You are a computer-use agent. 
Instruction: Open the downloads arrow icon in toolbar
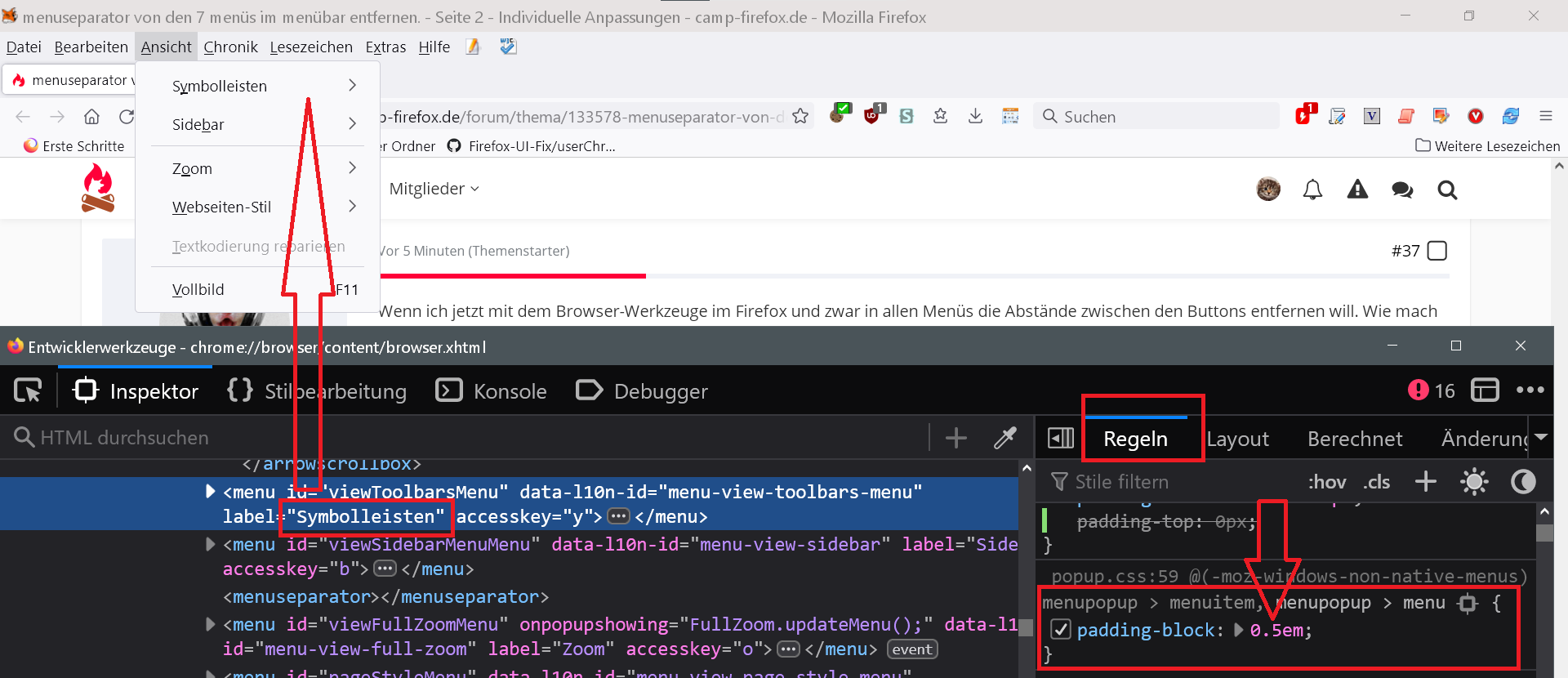coord(975,117)
